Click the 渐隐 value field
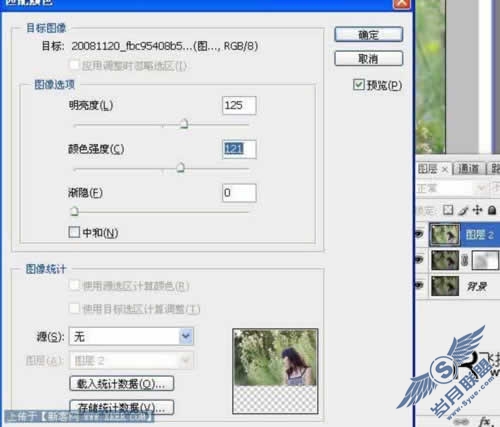This screenshot has height=427, width=500. [x=239, y=193]
